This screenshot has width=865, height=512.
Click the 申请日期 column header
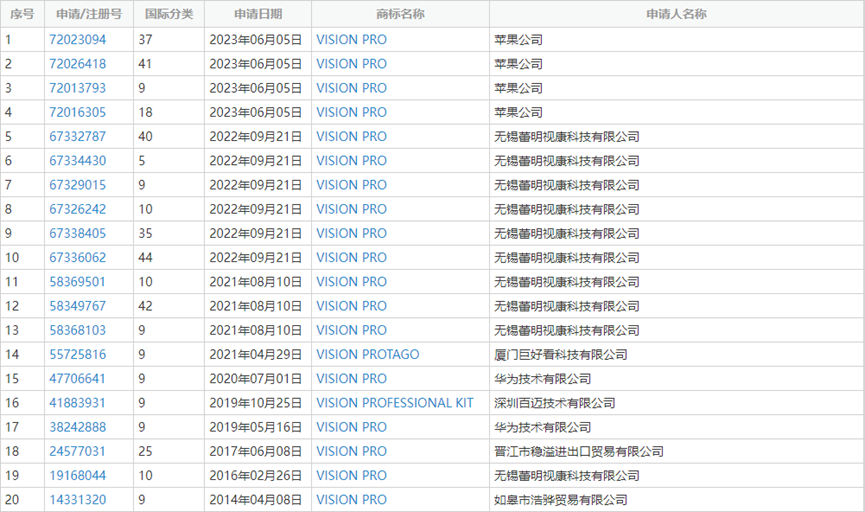click(x=258, y=14)
